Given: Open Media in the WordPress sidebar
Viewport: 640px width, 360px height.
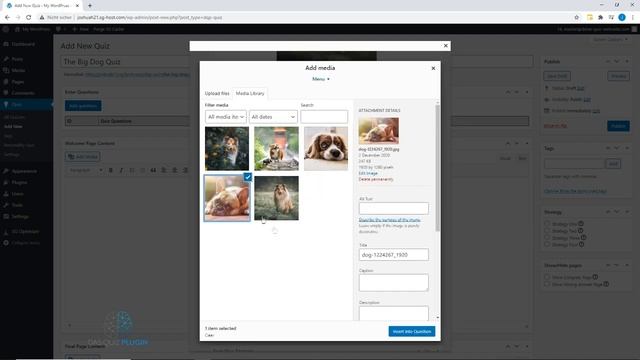Looking at the screenshot, I should click(18, 71).
